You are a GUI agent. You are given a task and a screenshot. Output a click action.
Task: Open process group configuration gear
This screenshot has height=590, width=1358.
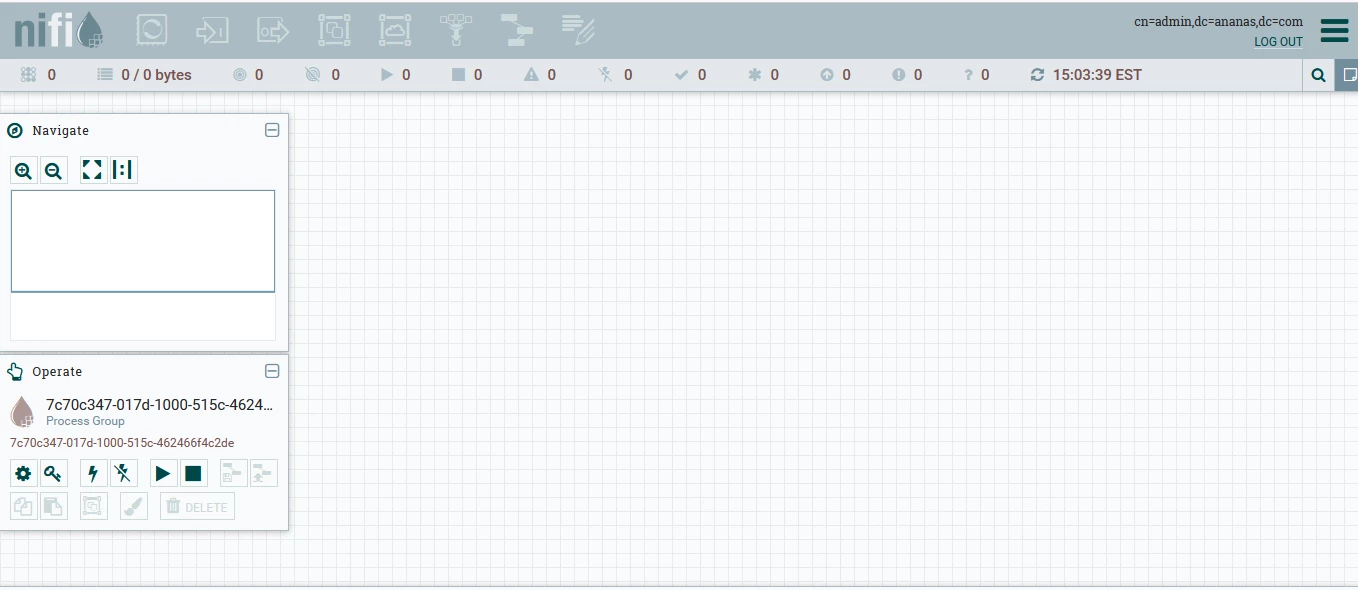23,473
